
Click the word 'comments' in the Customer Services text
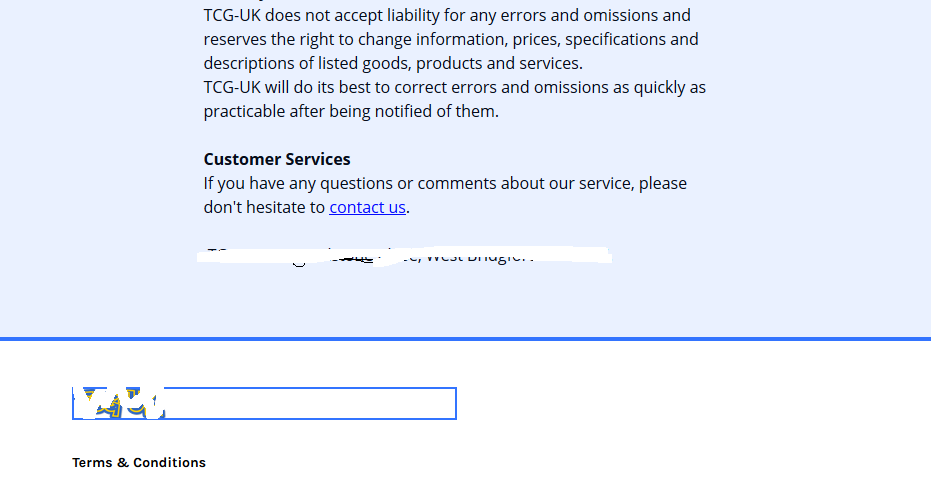click(x=457, y=183)
